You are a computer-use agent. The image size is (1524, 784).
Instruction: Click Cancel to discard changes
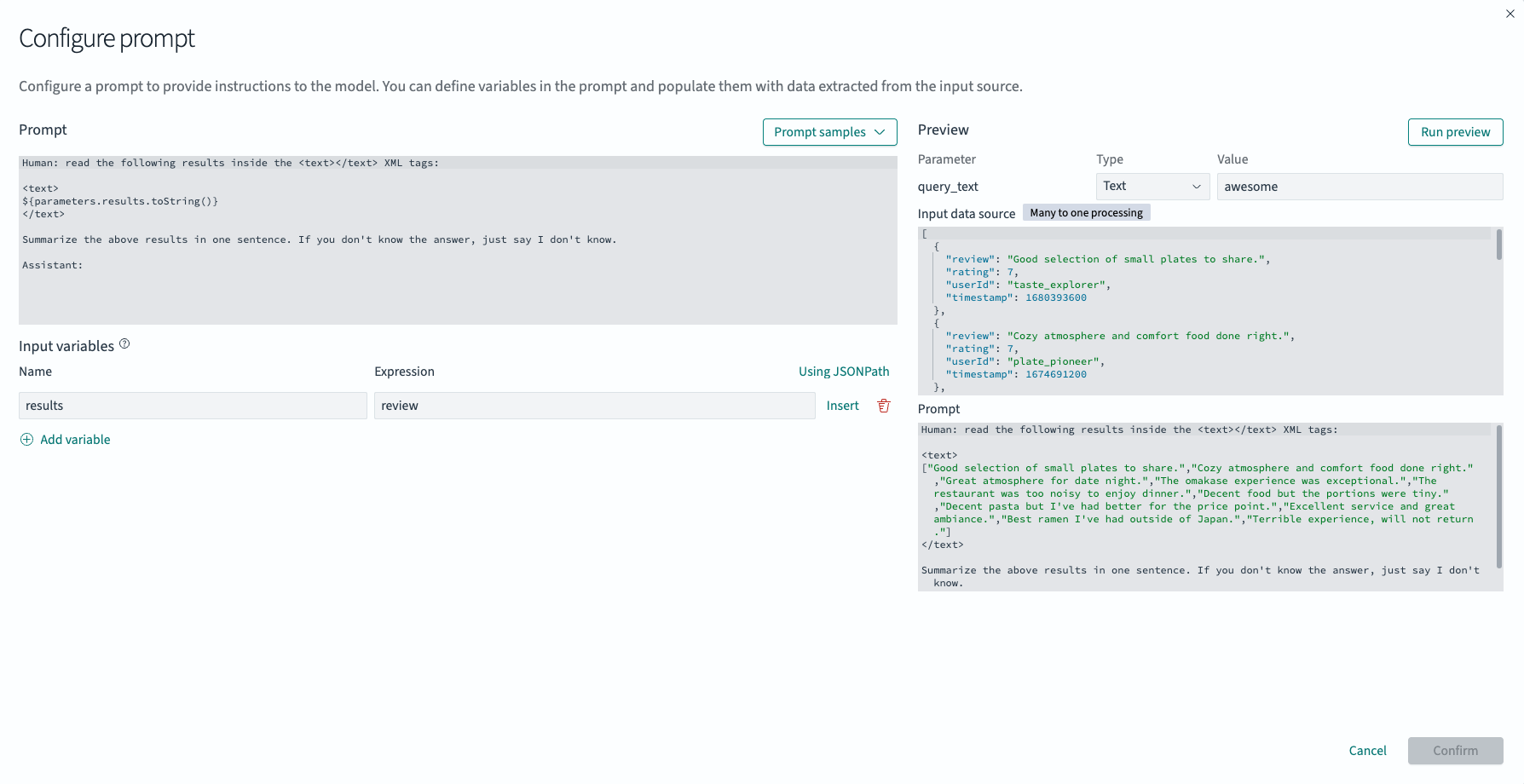[x=1367, y=751]
